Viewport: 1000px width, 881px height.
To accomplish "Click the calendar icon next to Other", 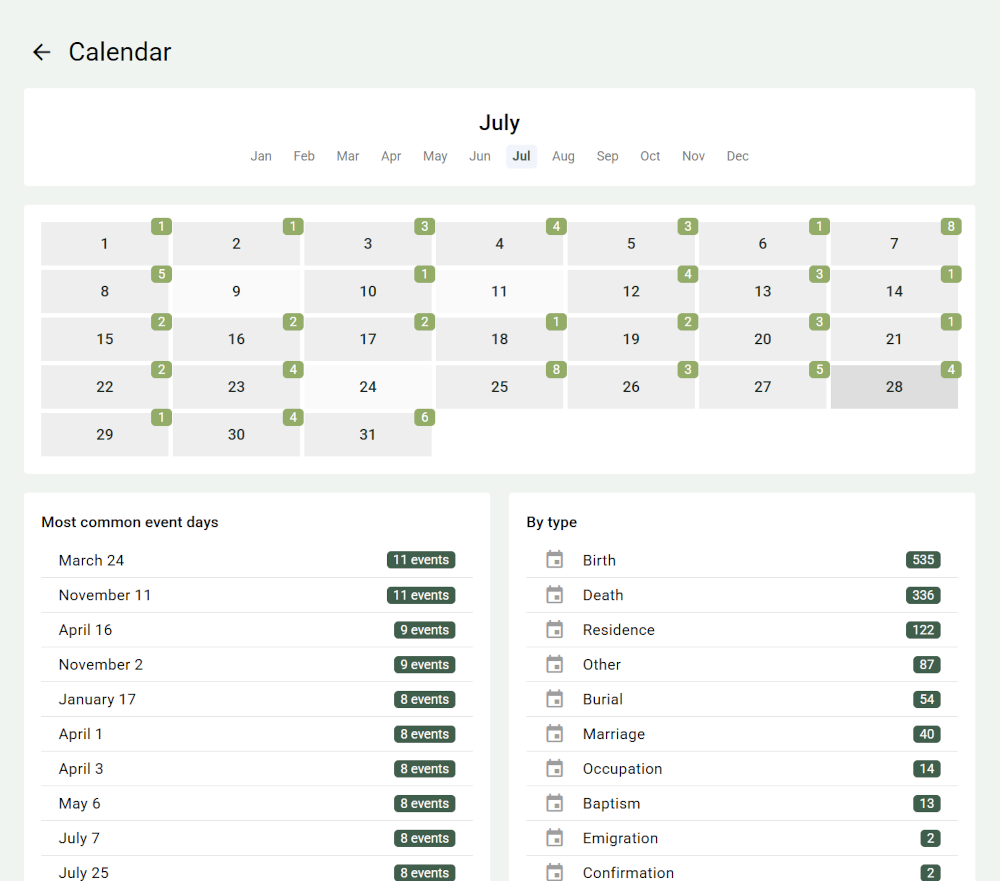I will [555, 664].
